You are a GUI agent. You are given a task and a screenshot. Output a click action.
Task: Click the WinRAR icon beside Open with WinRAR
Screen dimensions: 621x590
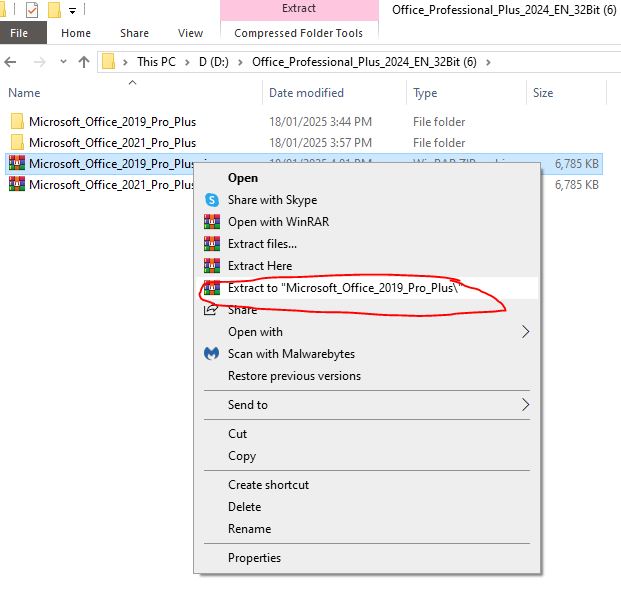(x=212, y=222)
